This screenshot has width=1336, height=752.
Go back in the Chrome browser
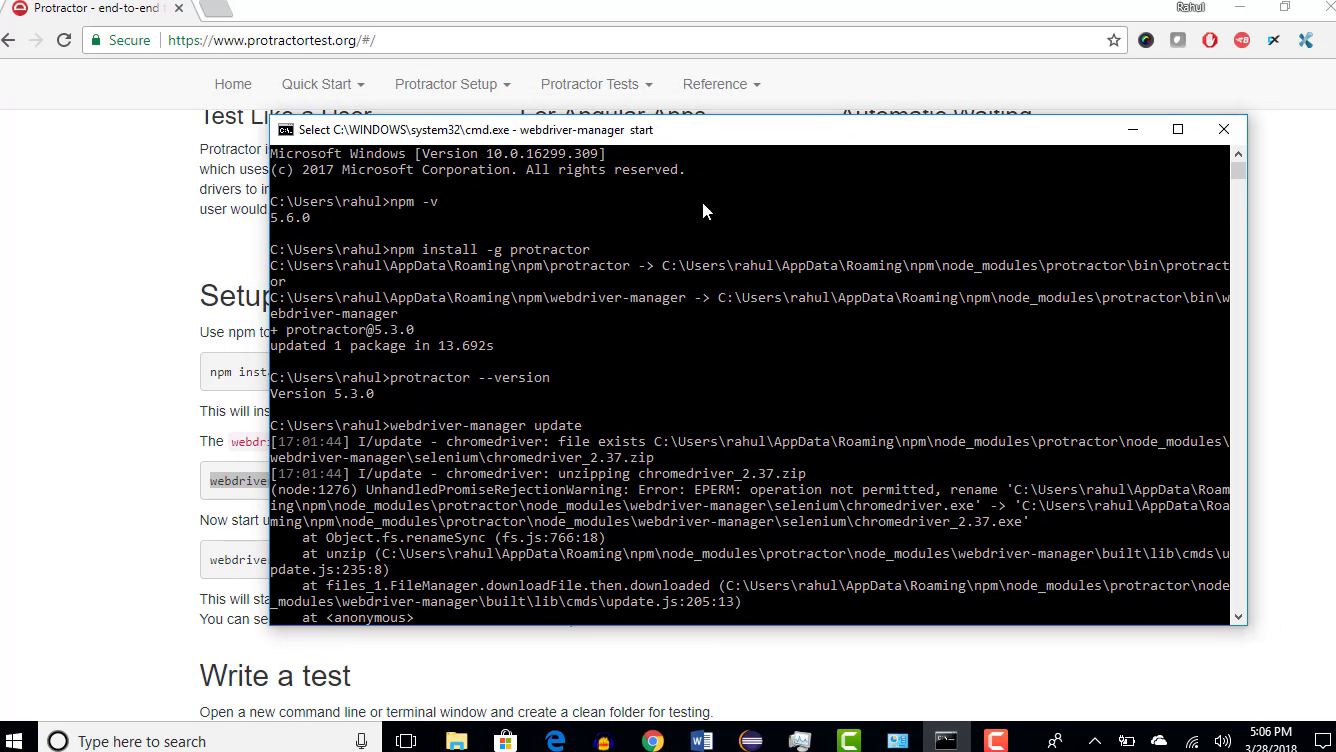click(x=9, y=40)
